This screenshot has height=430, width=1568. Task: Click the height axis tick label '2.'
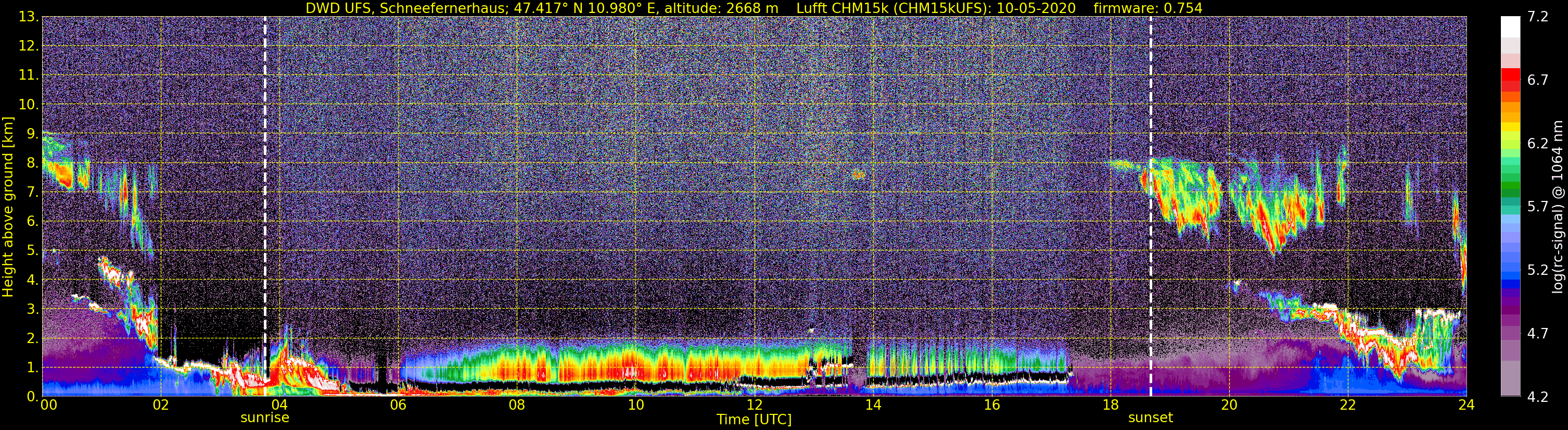click(x=32, y=339)
